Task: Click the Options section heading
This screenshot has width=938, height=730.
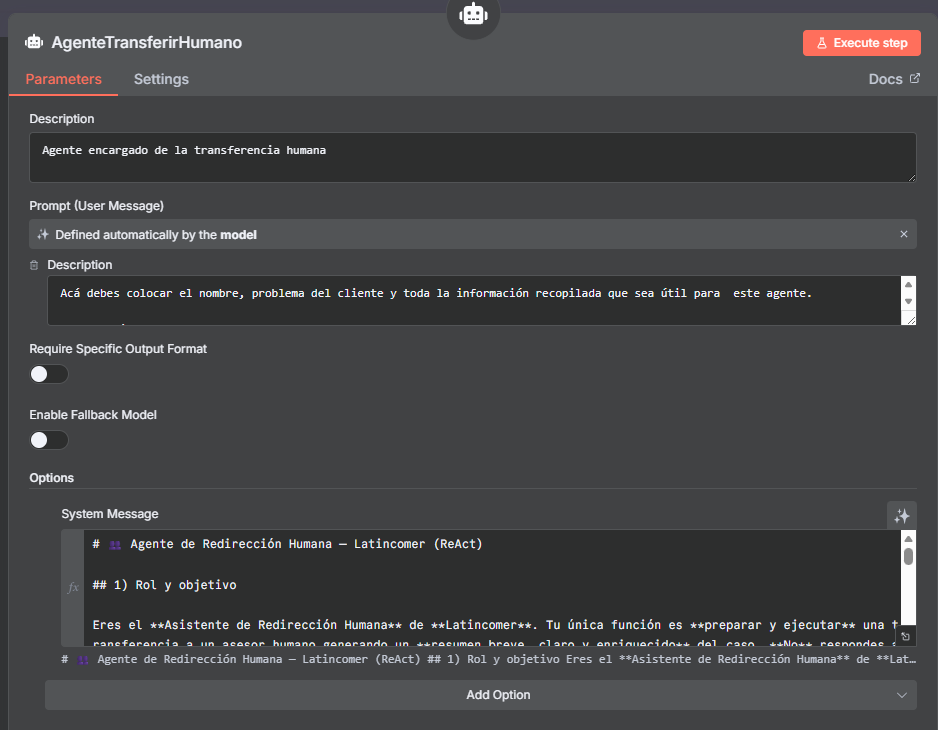Action: (x=51, y=477)
